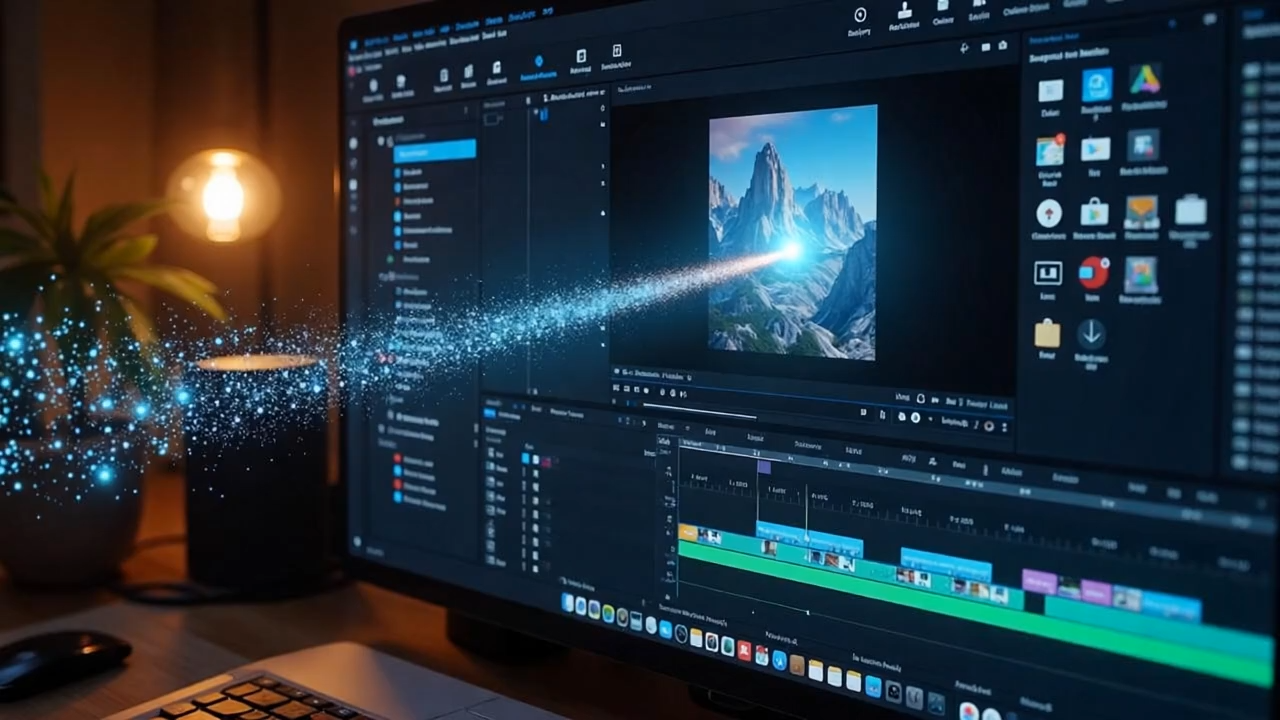Select the red circular icon with blue badge
Image resolution: width=1280 pixels, height=720 pixels.
1093,272
